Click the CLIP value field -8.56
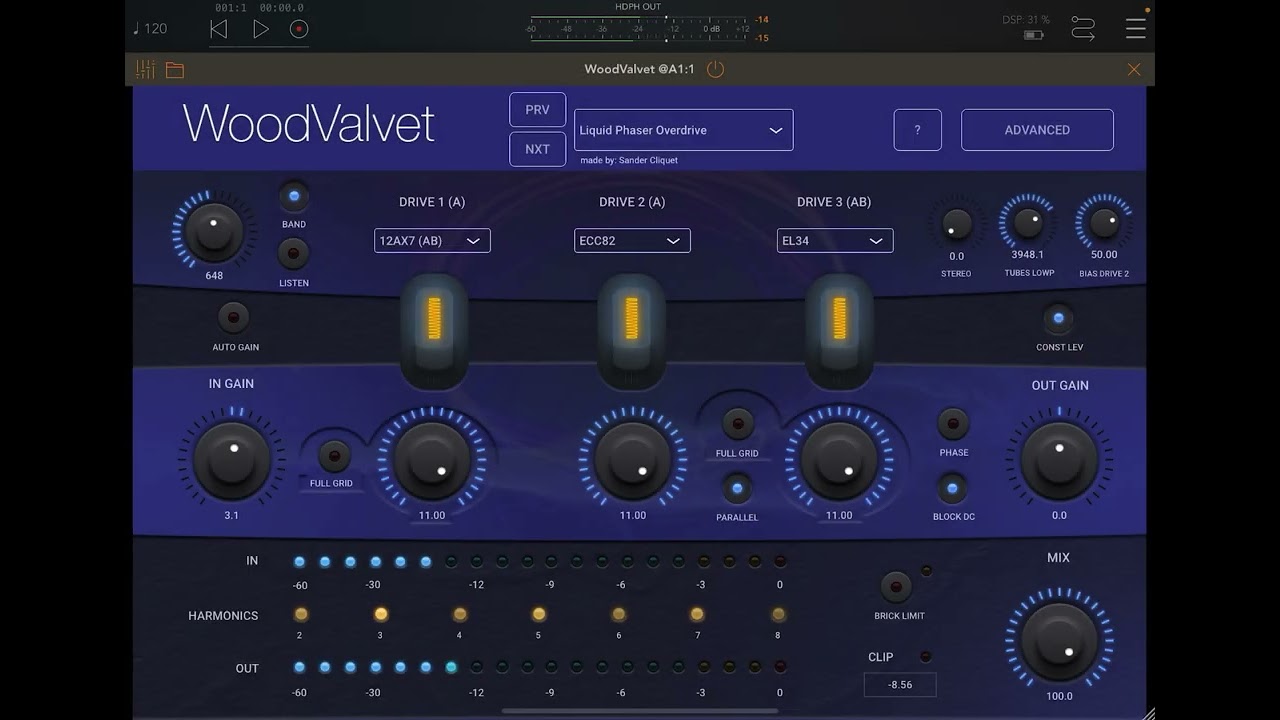Screen dimensions: 1280x720 (900, 685)
